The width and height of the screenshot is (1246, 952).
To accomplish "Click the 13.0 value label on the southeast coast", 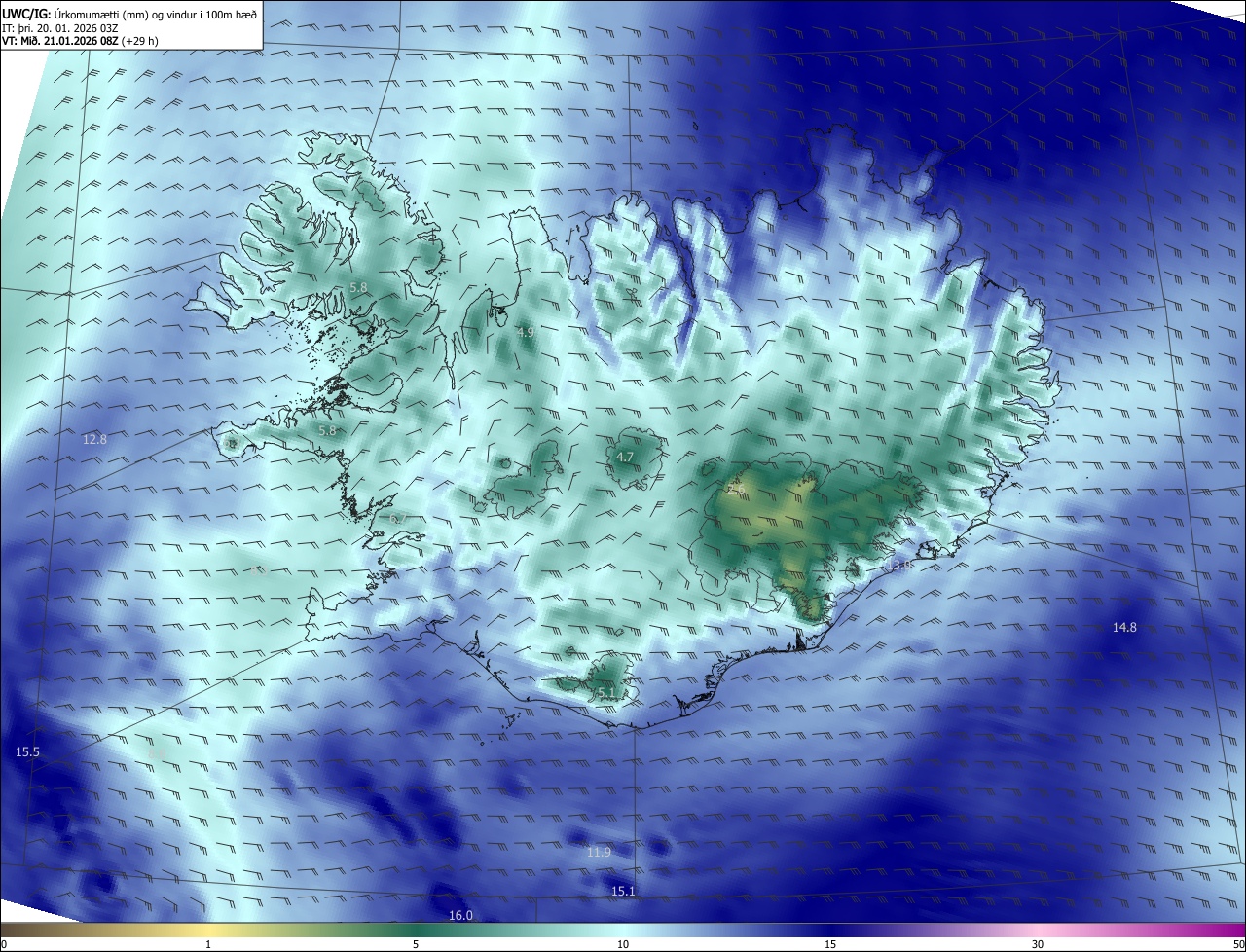I will 898,566.
